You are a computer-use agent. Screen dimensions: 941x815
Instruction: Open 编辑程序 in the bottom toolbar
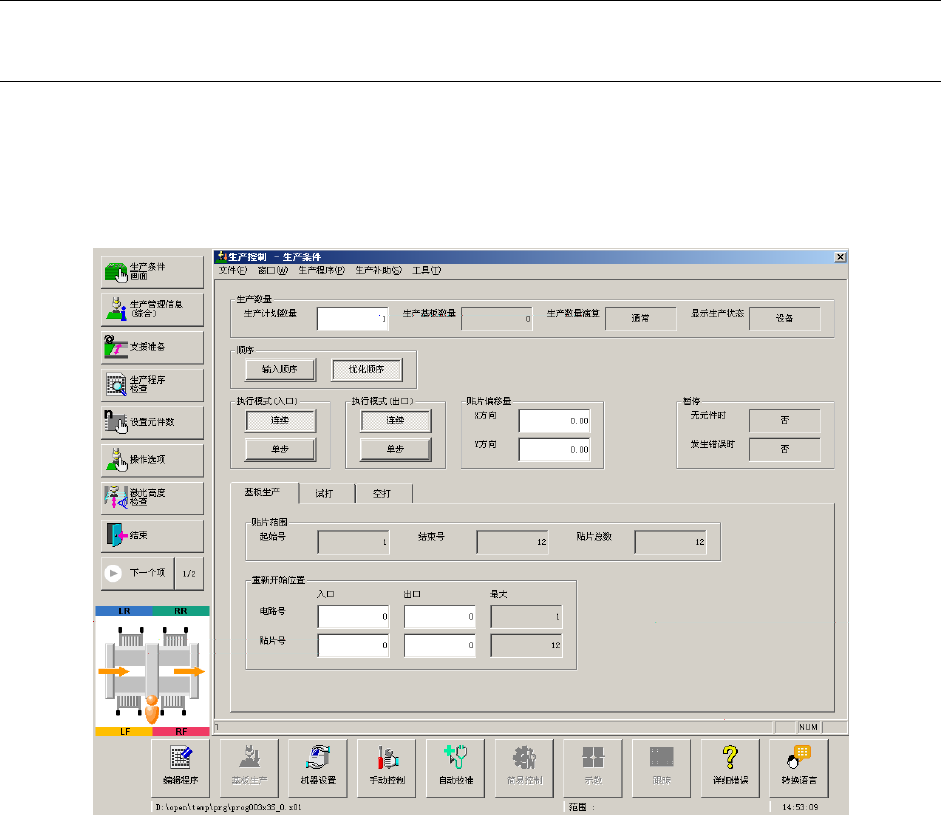pos(181,768)
